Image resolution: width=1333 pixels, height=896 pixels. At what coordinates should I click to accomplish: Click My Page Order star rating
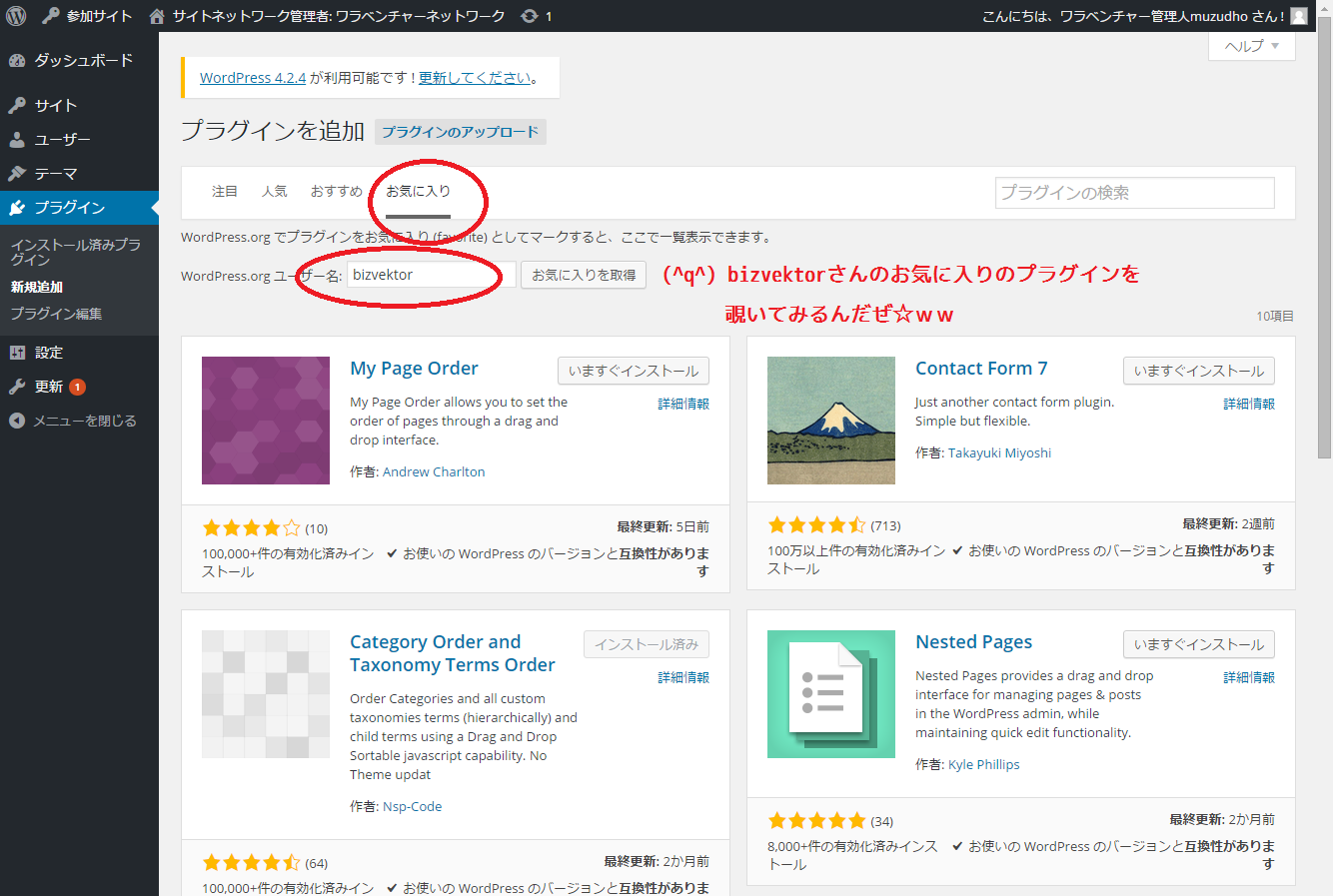[251, 528]
